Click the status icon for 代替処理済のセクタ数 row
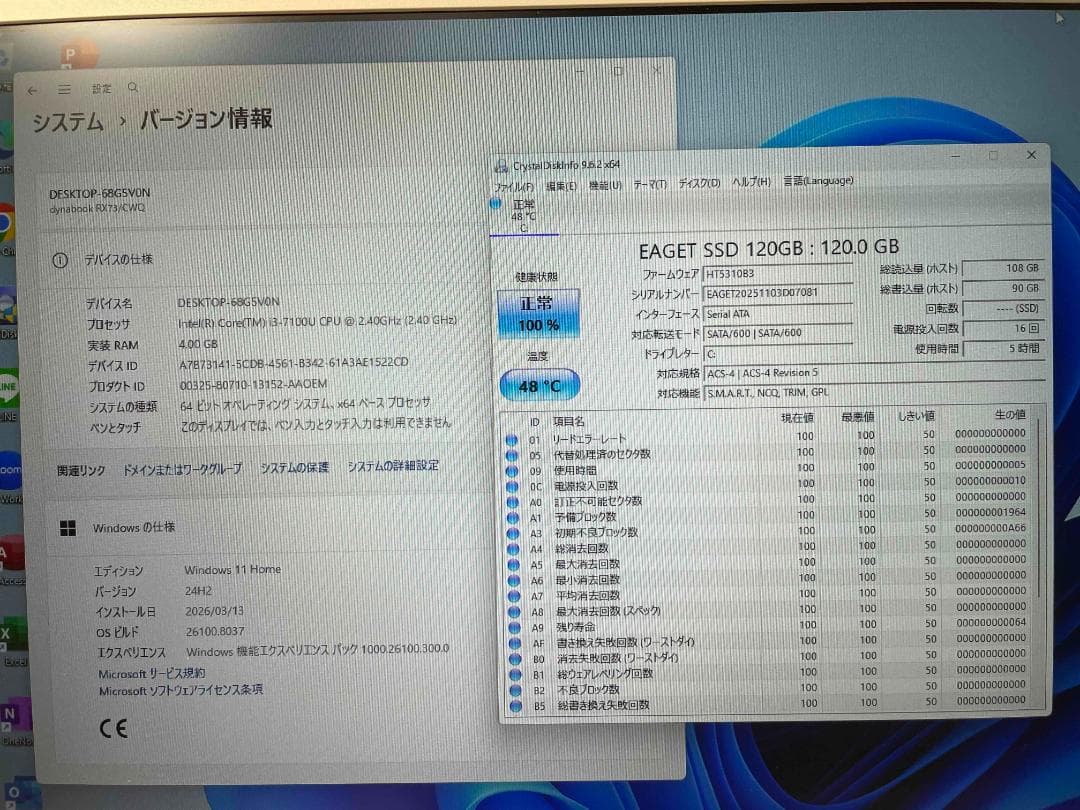Image resolution: width=1080 pixels, height=810 pixels. pos(512,455)
